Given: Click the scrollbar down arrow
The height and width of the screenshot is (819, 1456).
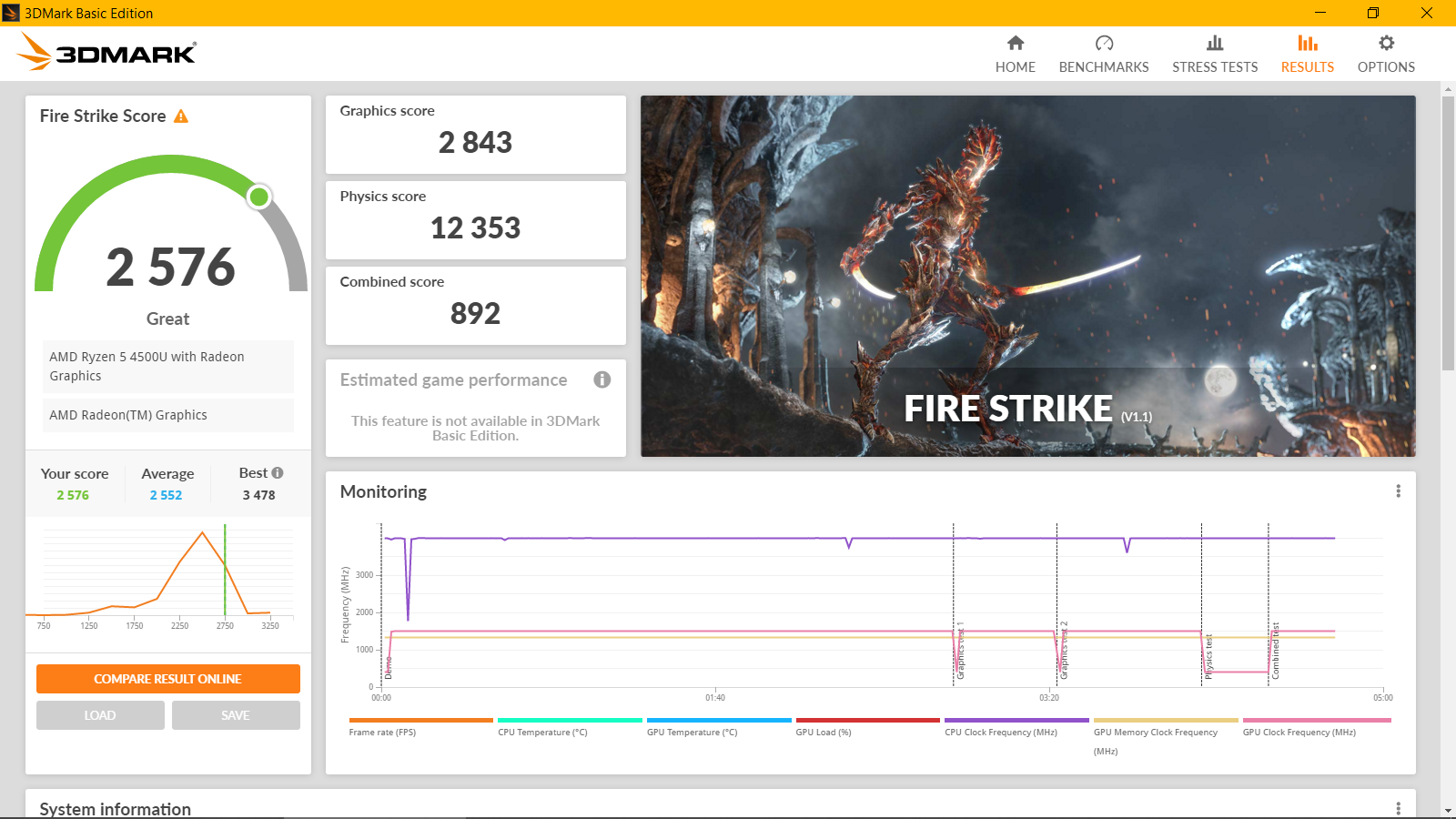Looking at the screenshot, I should tap(1448, 810).
